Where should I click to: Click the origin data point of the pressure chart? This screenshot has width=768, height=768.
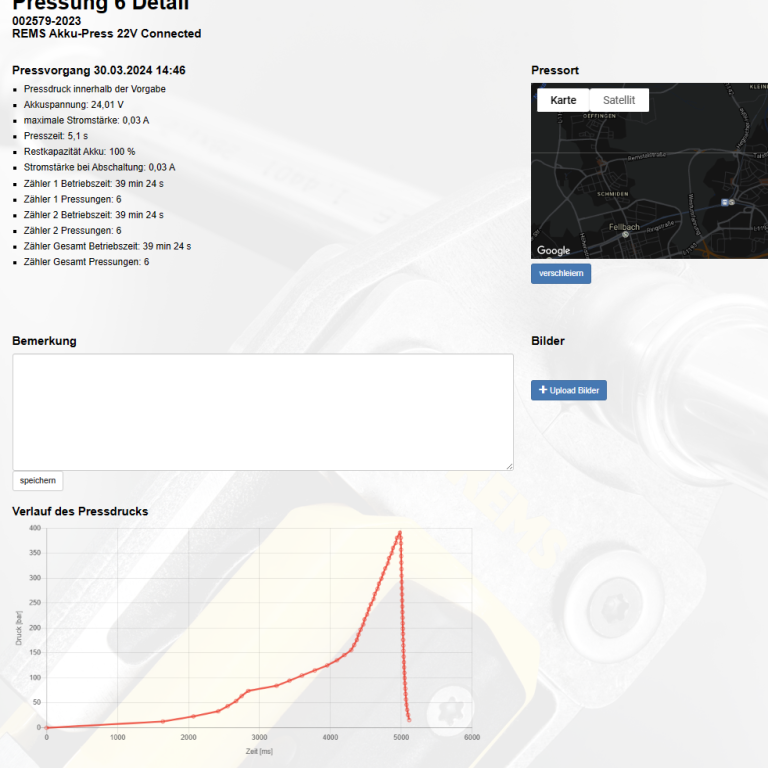coord(47,727)
